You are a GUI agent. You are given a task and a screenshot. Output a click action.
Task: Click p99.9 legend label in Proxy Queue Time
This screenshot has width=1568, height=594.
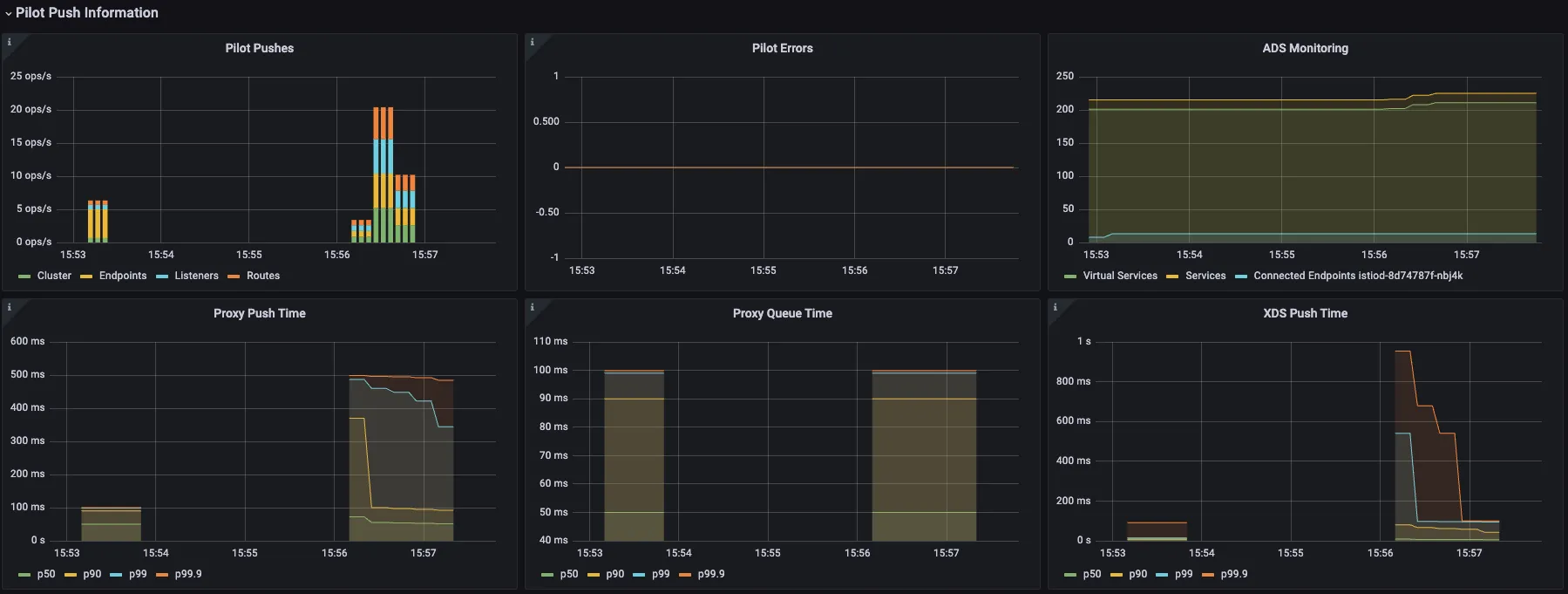point(711,574)
